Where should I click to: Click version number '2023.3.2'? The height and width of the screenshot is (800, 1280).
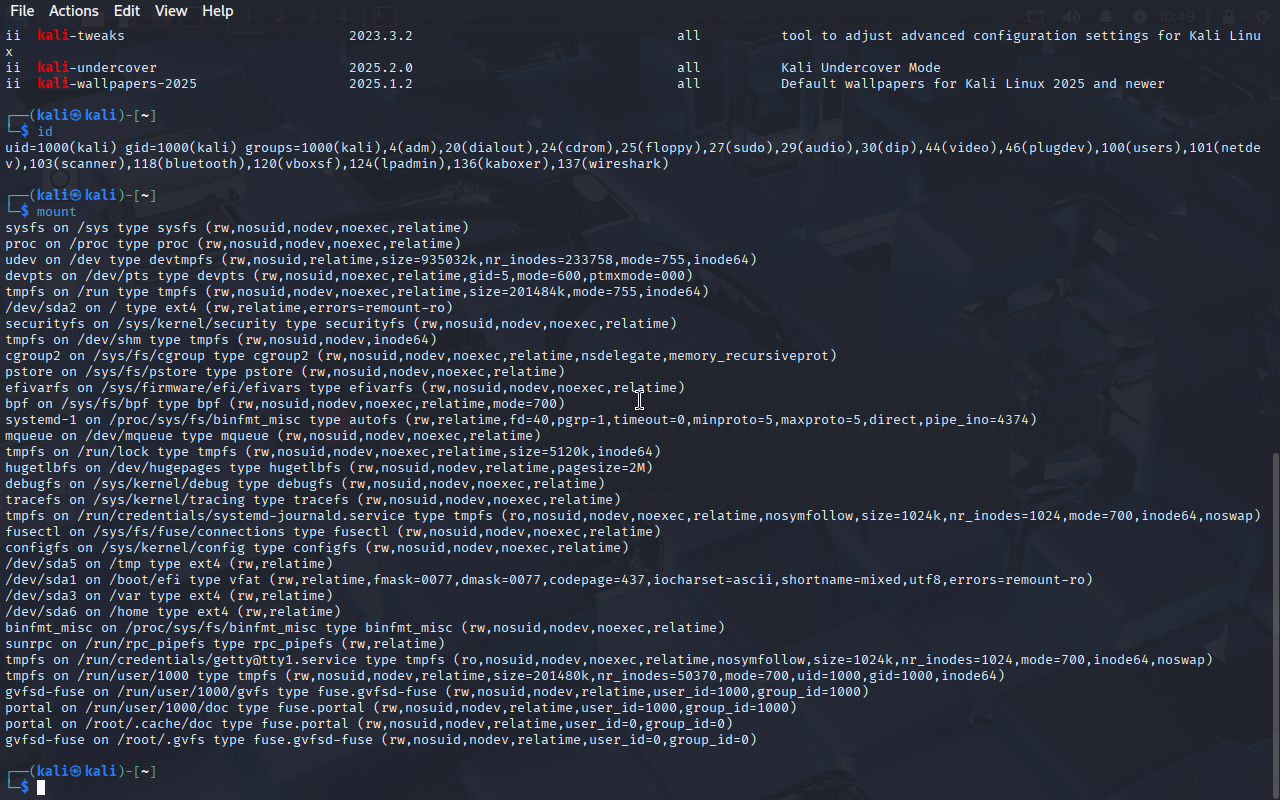click(381, 35)
